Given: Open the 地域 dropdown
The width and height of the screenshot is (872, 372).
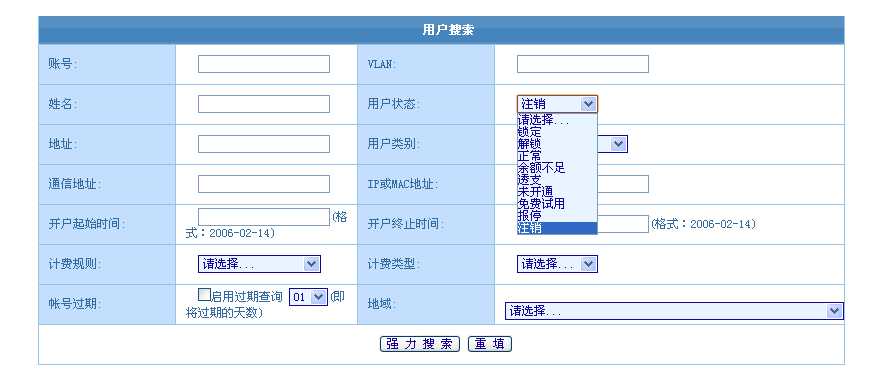Looking at the screenshot, I should (x=674, y=311).
